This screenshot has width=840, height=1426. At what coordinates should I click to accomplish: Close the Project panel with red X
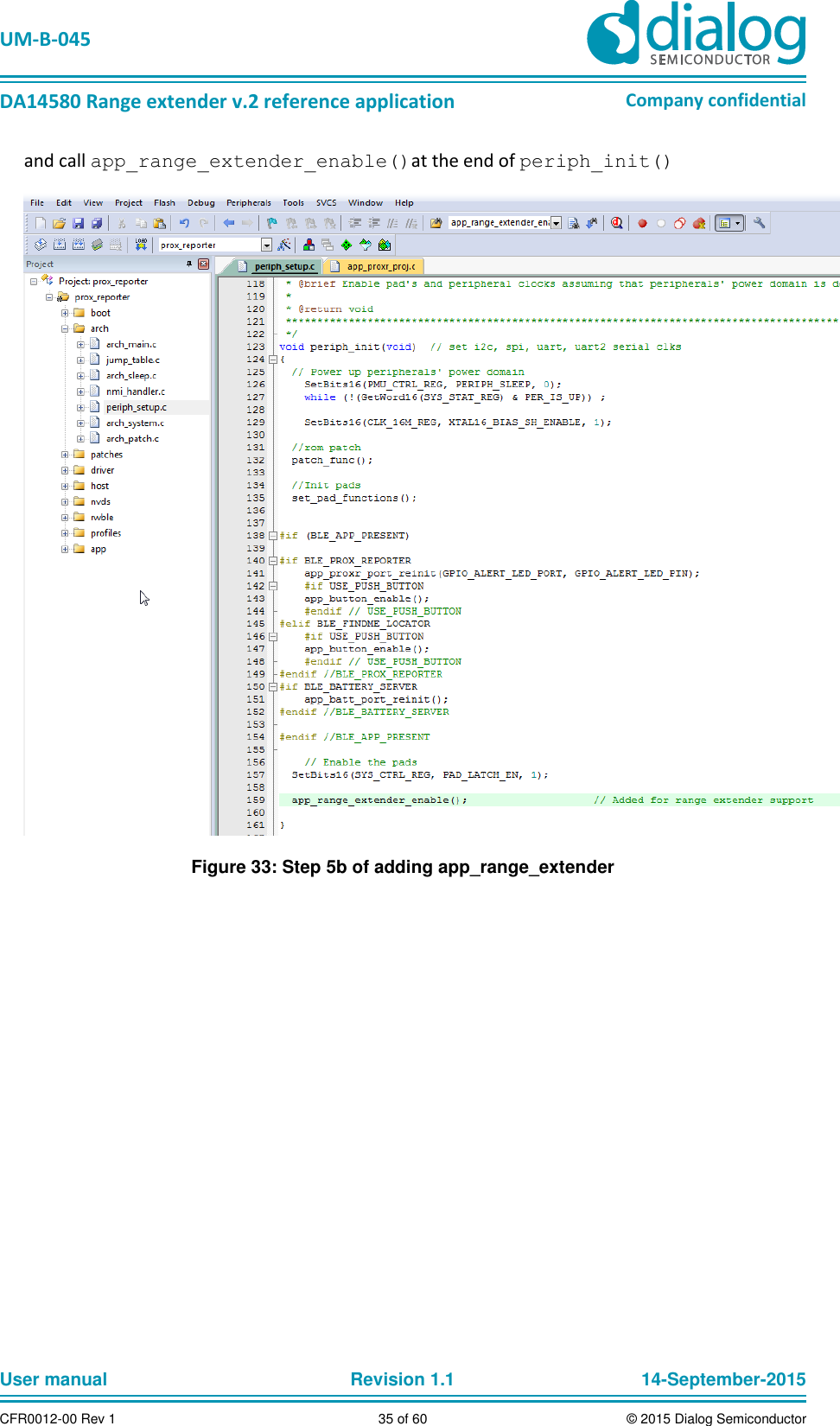pyautogui.click(x=204, y=264)
